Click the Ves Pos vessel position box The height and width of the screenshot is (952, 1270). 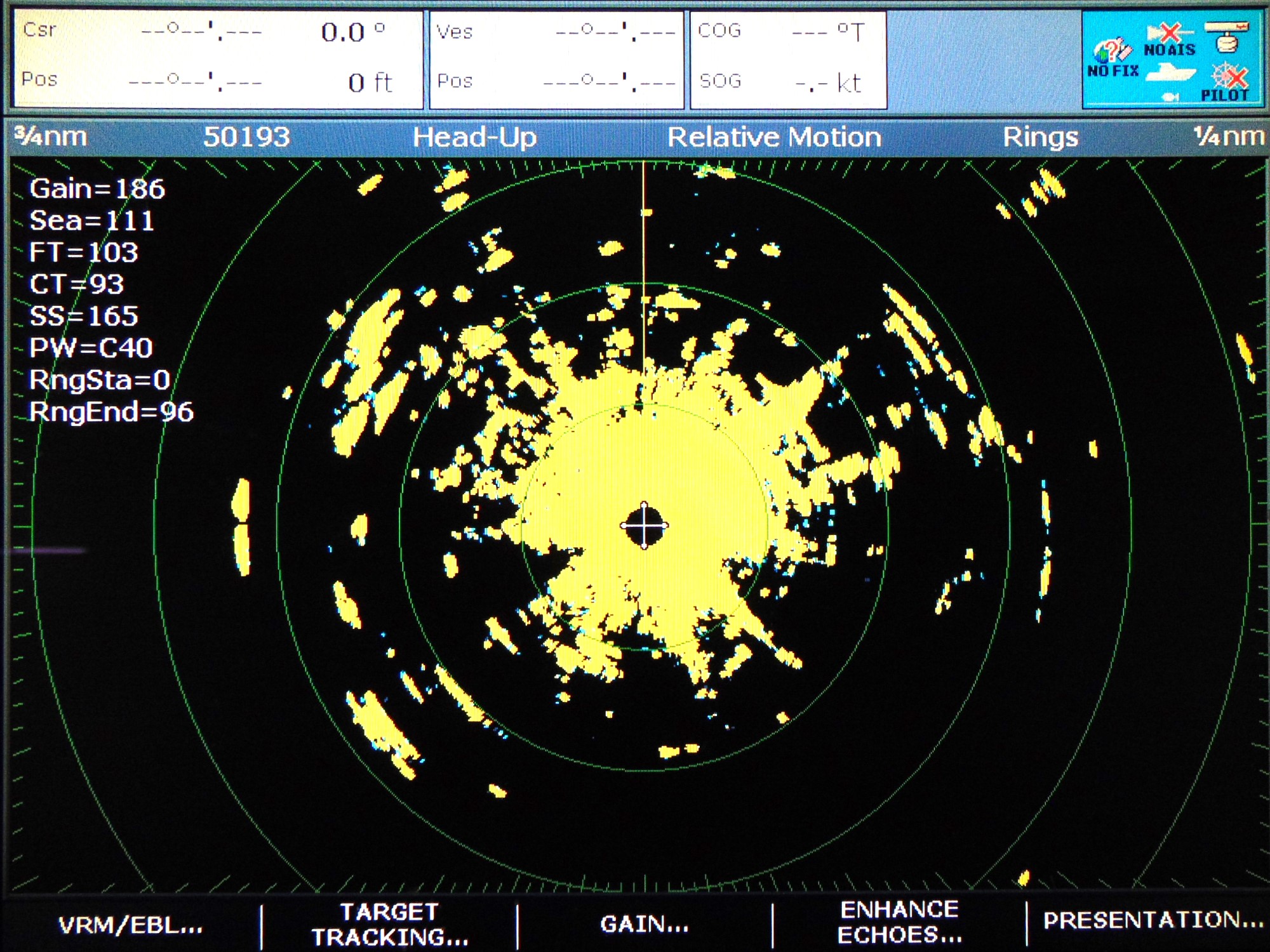tap(556, 58)
